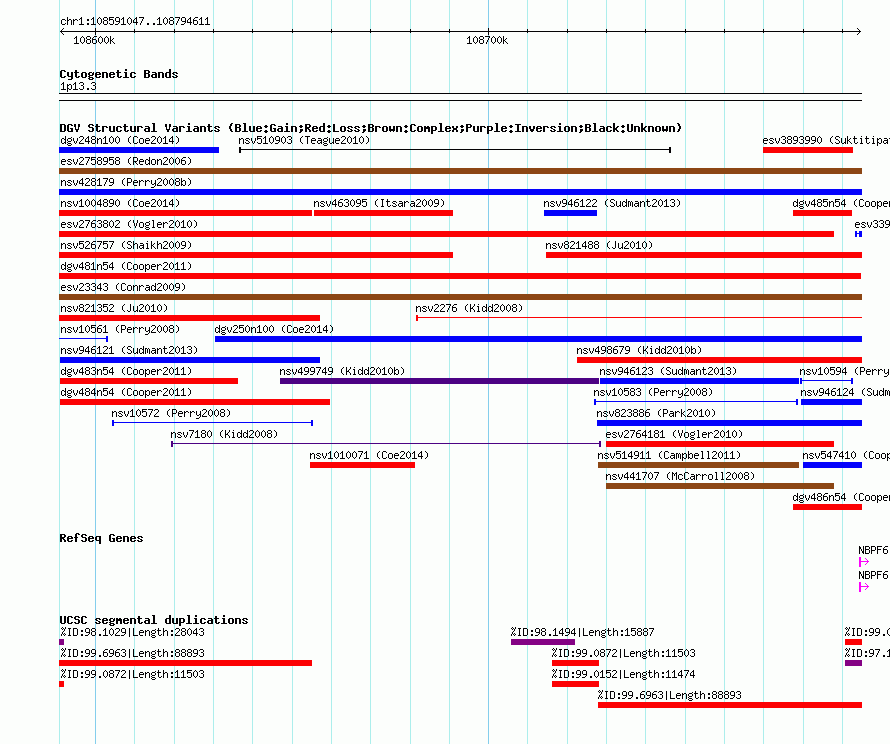Viewport: 890px width, 744px height.
Task: Click nsv821352 (Ju2010) red bar
Action: pyautogui.click(x=190, y=318)
